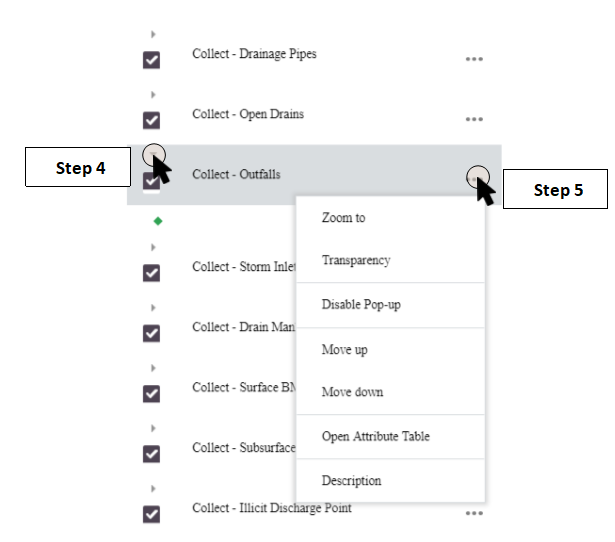Viewport: 615px width, 542px height.
Task: Expand the Collect - Storm Inlets legend
Action: click(x=153, y=247)
